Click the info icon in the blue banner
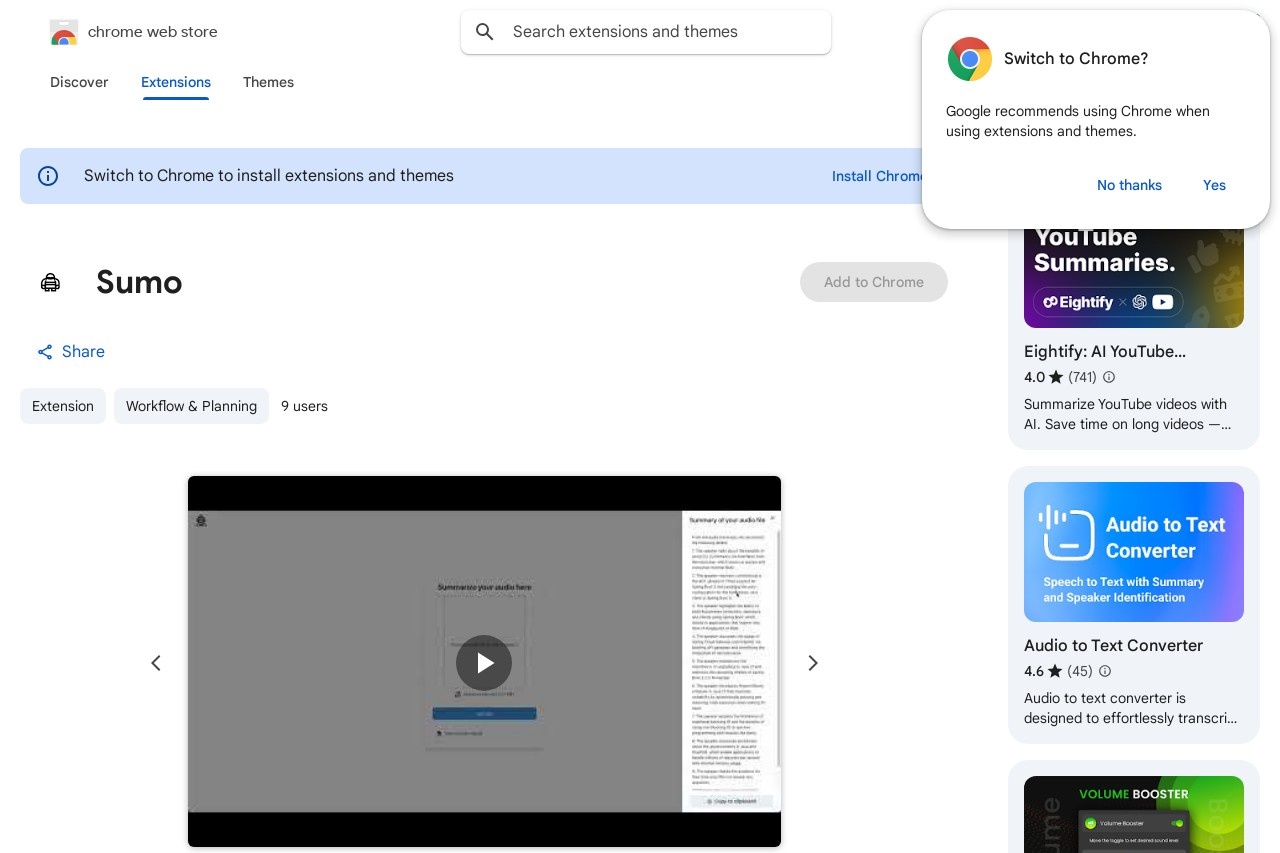The height and width of the screenshot is (853, 1280). coord(48,176)
